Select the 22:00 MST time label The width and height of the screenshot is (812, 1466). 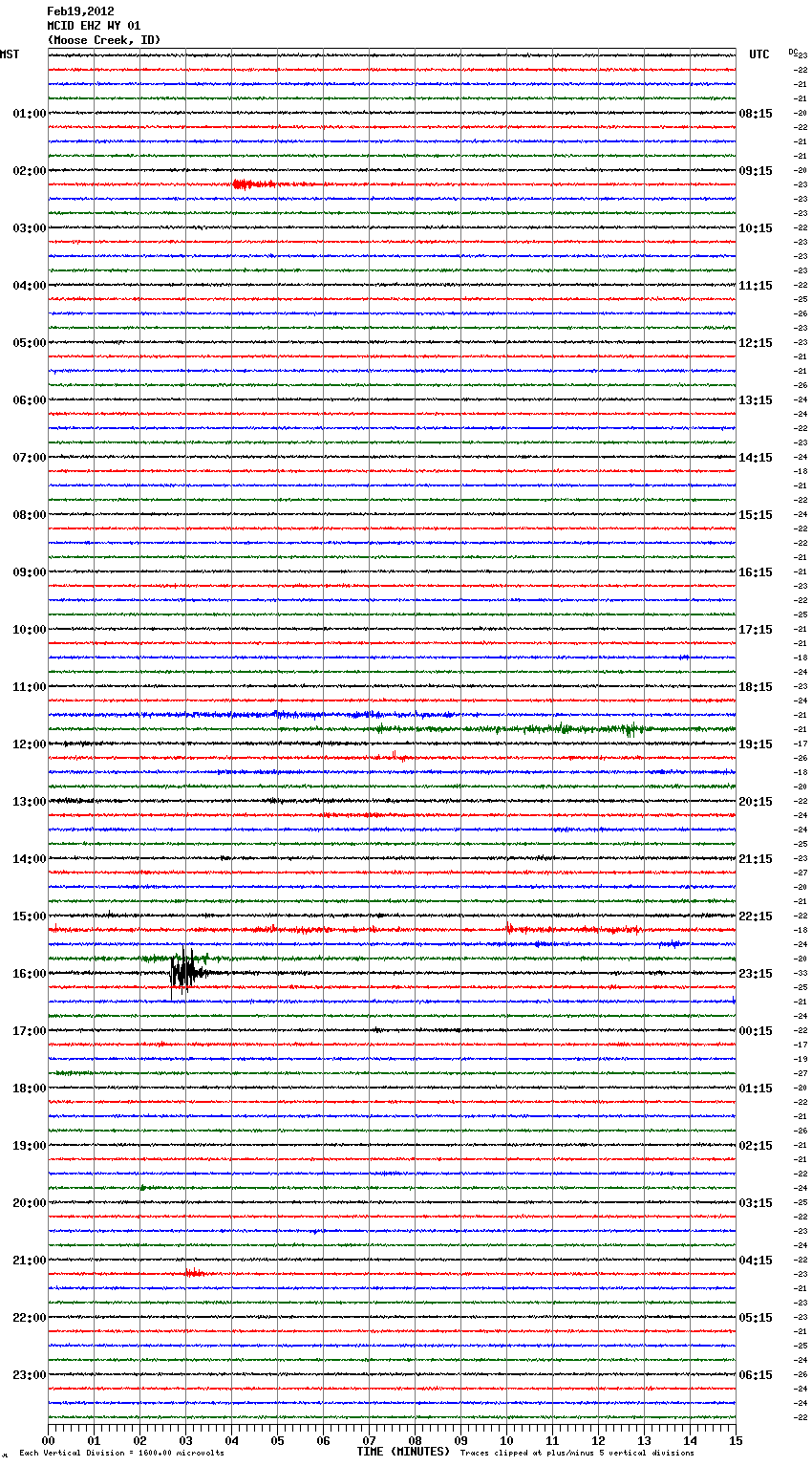pos(30,1318)
